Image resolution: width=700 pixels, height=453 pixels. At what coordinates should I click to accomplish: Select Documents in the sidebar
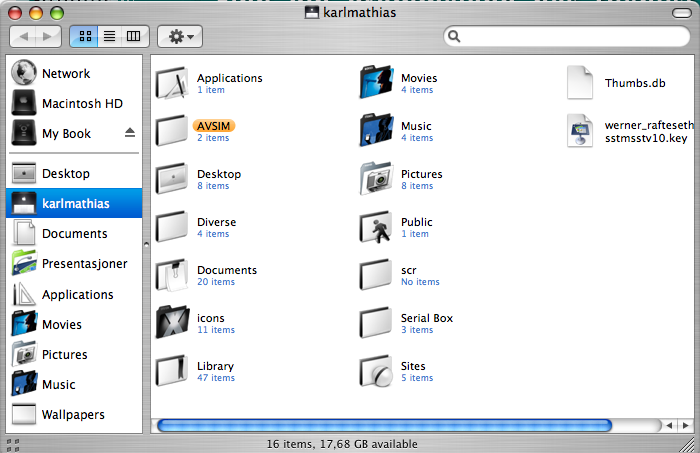pyautogui.click(x=74, y=233)
